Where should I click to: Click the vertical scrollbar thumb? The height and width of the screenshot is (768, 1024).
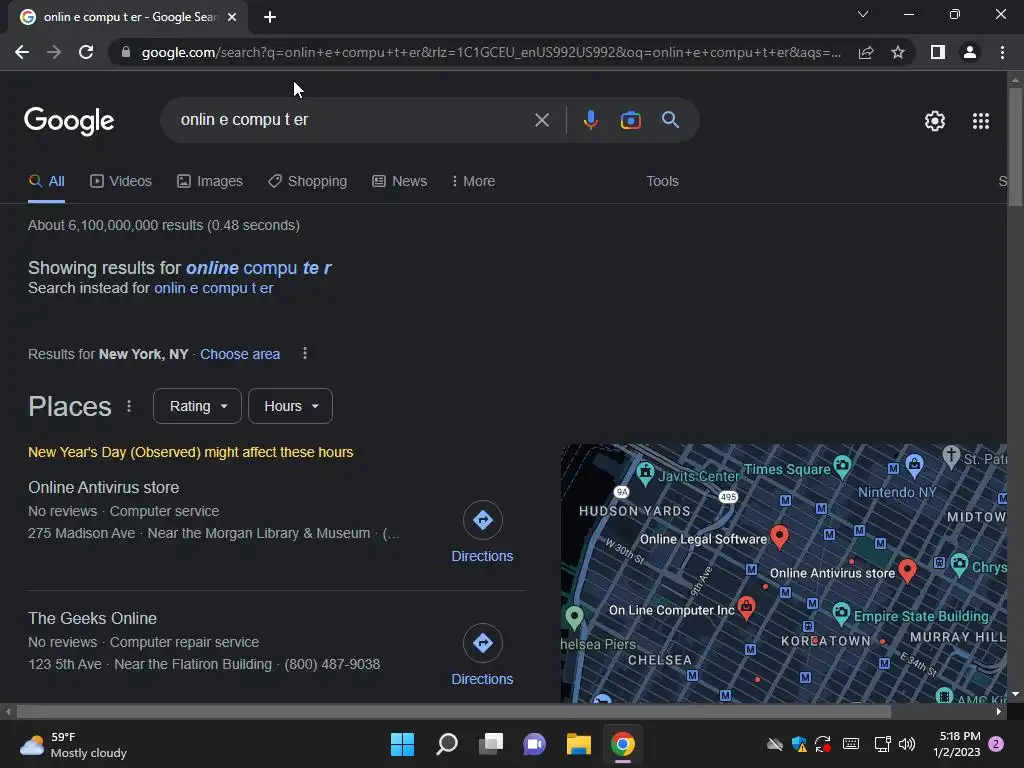coord(1015,148)
